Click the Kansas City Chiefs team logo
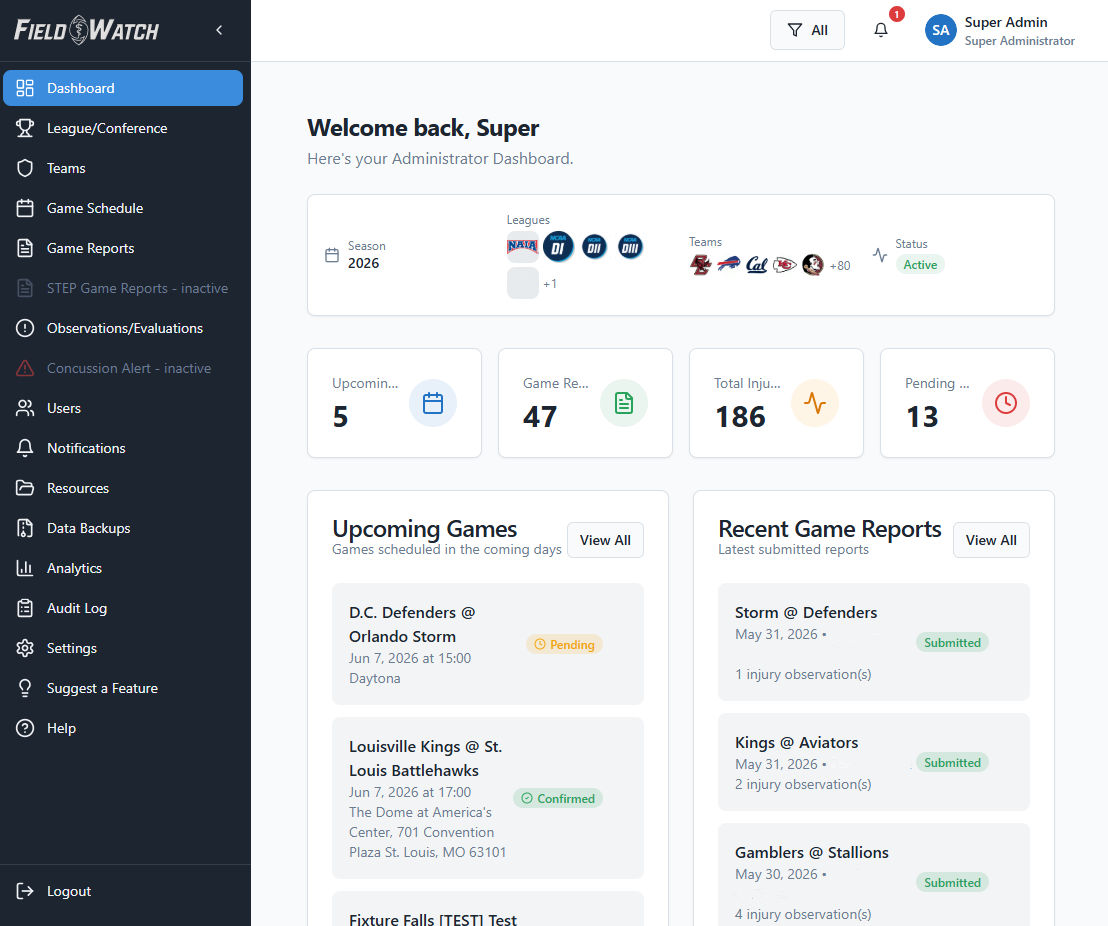This screenshot has height=926, width=1108. click(x=784, y=265)
